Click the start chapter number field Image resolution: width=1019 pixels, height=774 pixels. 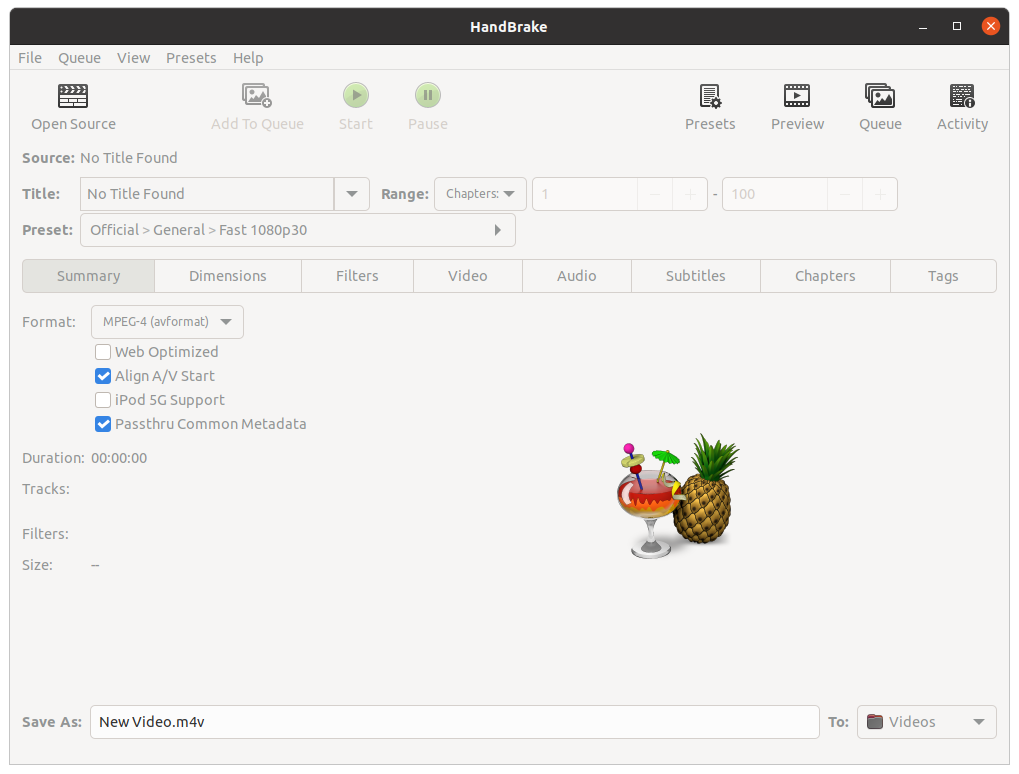tap(585, 194)
